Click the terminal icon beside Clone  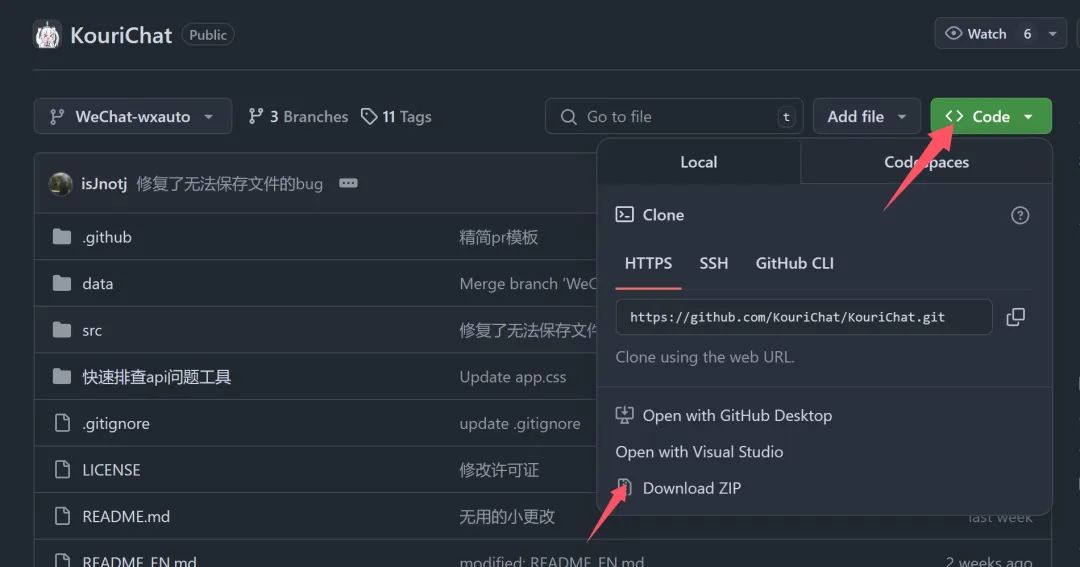pos(625,214)
